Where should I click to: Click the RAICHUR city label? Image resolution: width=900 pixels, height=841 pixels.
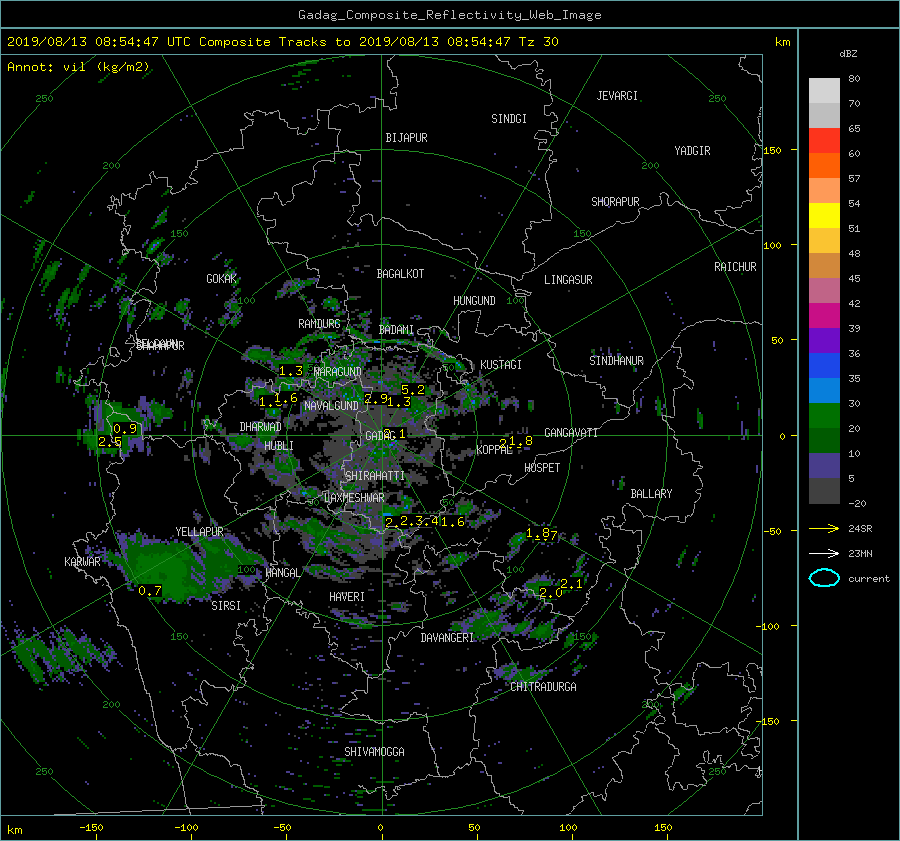click(x=735, y=267)
